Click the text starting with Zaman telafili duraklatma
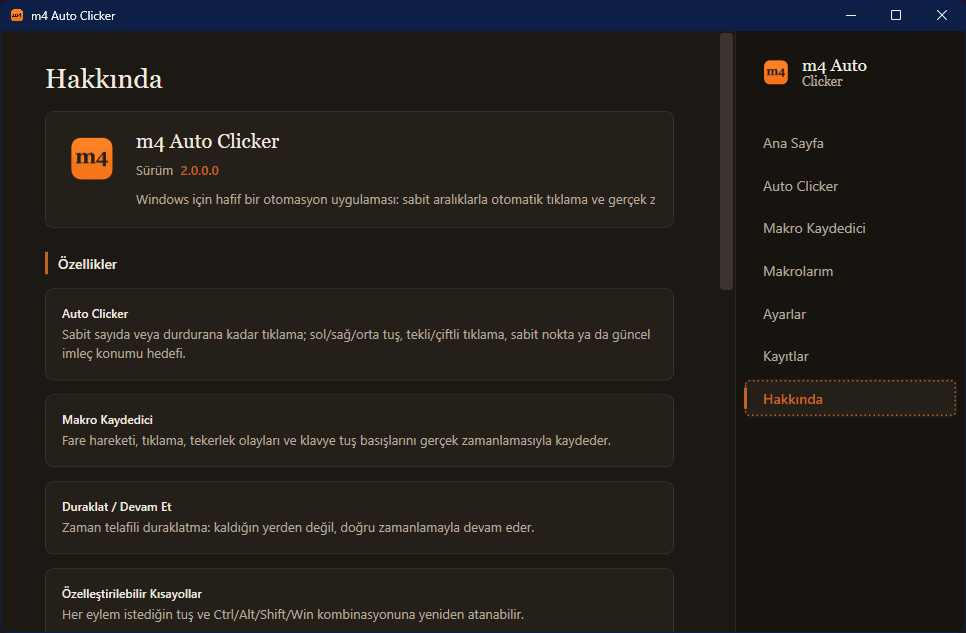Viewport: 966px width, 633px height. 298,528
